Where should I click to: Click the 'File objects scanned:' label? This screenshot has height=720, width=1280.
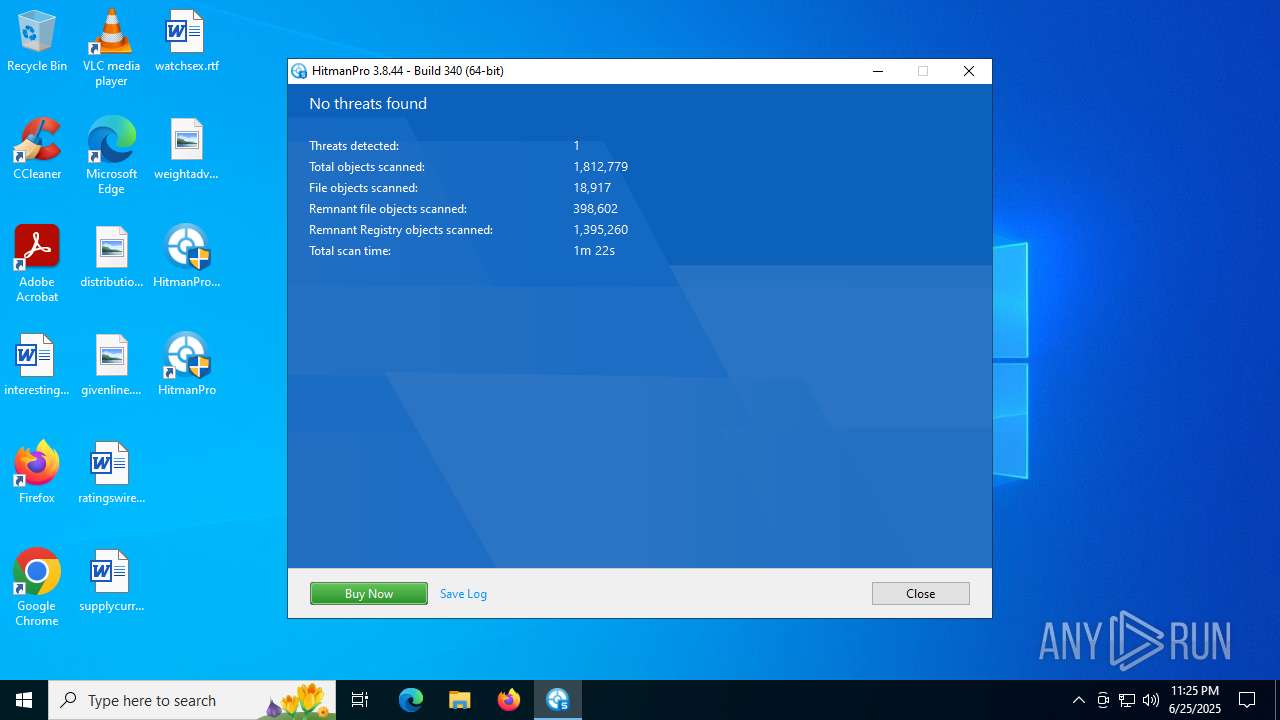(x=363, y=188)
